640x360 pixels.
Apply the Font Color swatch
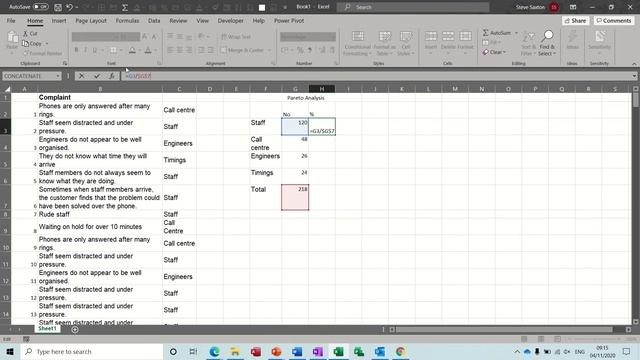pos(148,50)
